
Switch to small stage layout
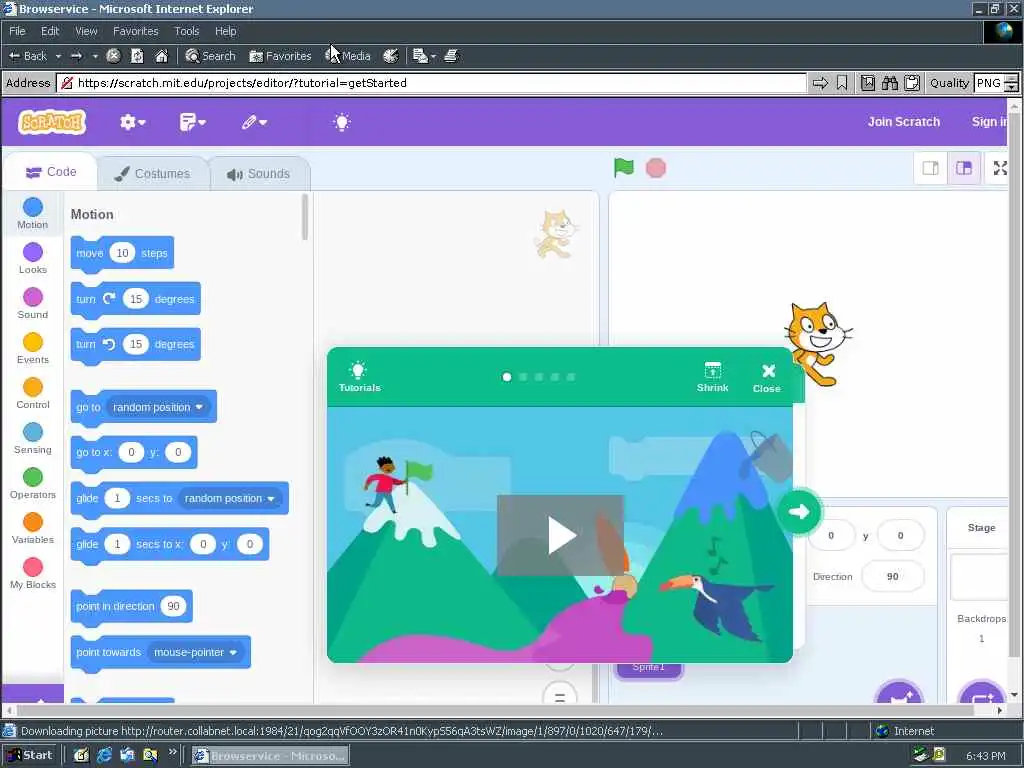931,168
